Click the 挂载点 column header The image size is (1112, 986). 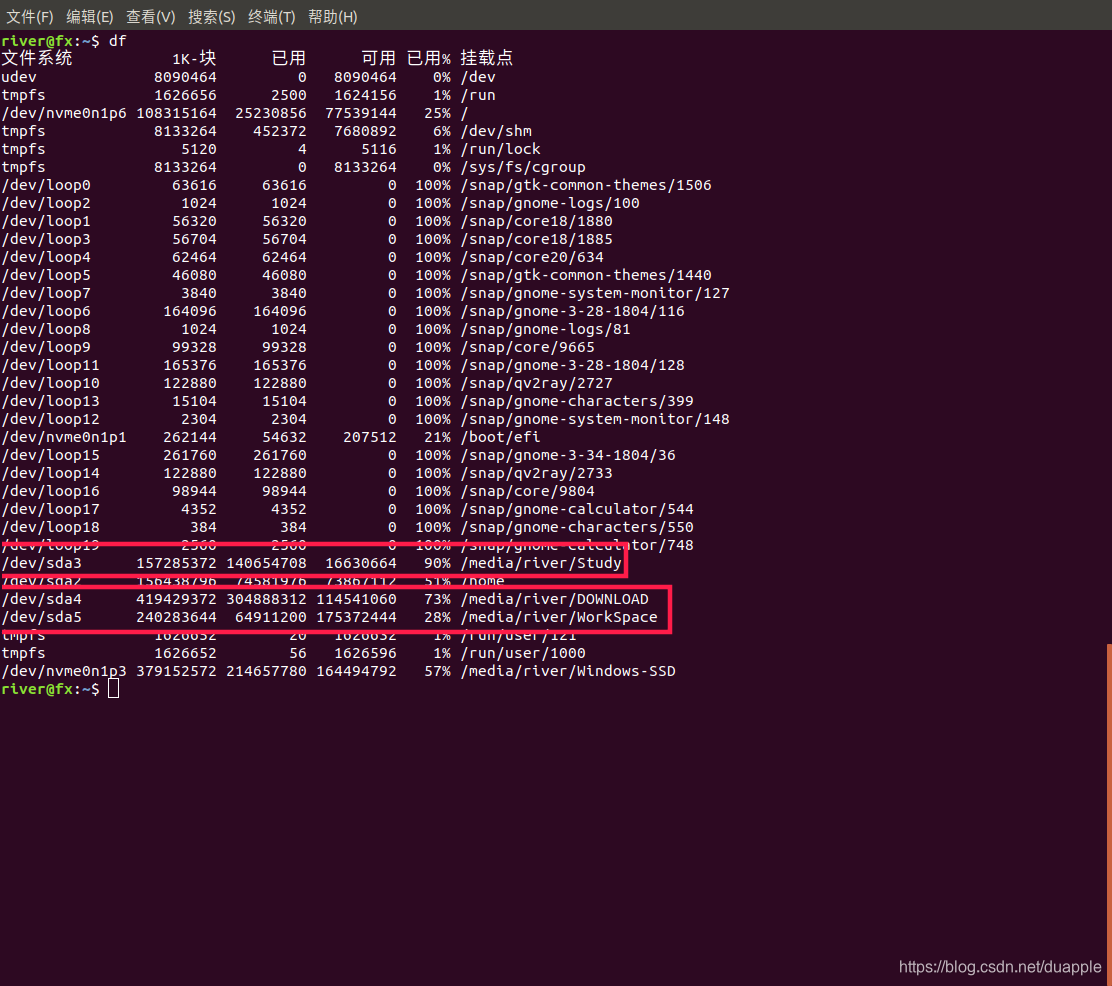pos(486,58)
